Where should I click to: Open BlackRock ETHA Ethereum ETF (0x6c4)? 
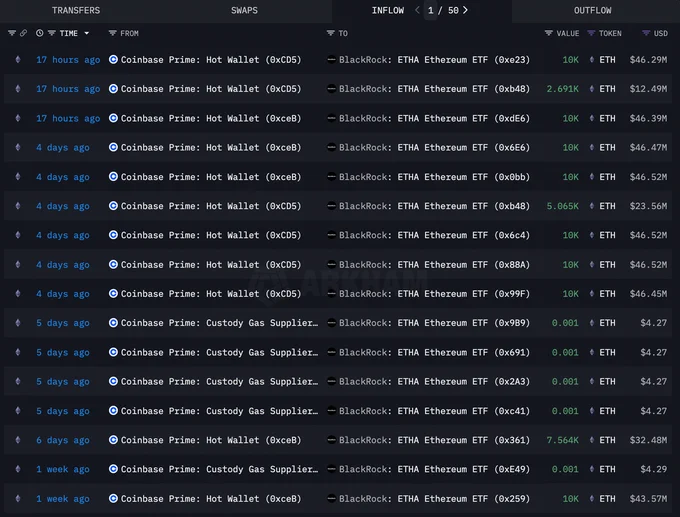coord(435,235)
